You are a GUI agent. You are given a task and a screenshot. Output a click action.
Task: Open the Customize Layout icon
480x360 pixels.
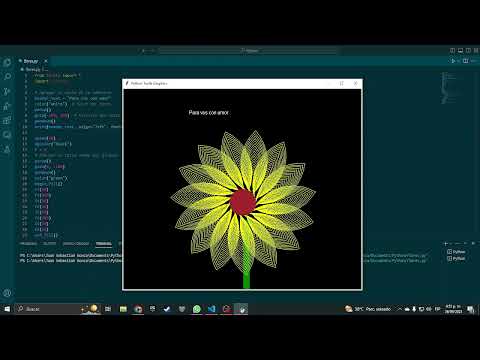pos(476,50)
